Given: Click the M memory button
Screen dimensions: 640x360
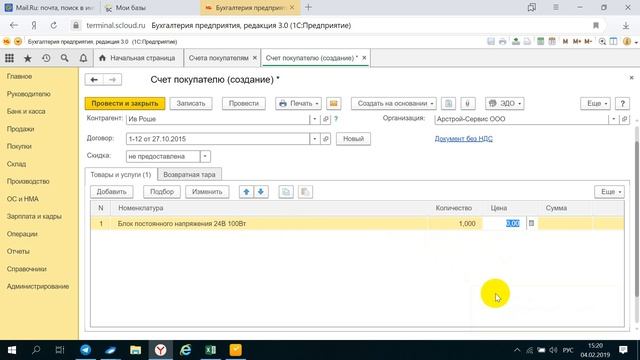Looking at the screenshot, I should click(565, 42).
